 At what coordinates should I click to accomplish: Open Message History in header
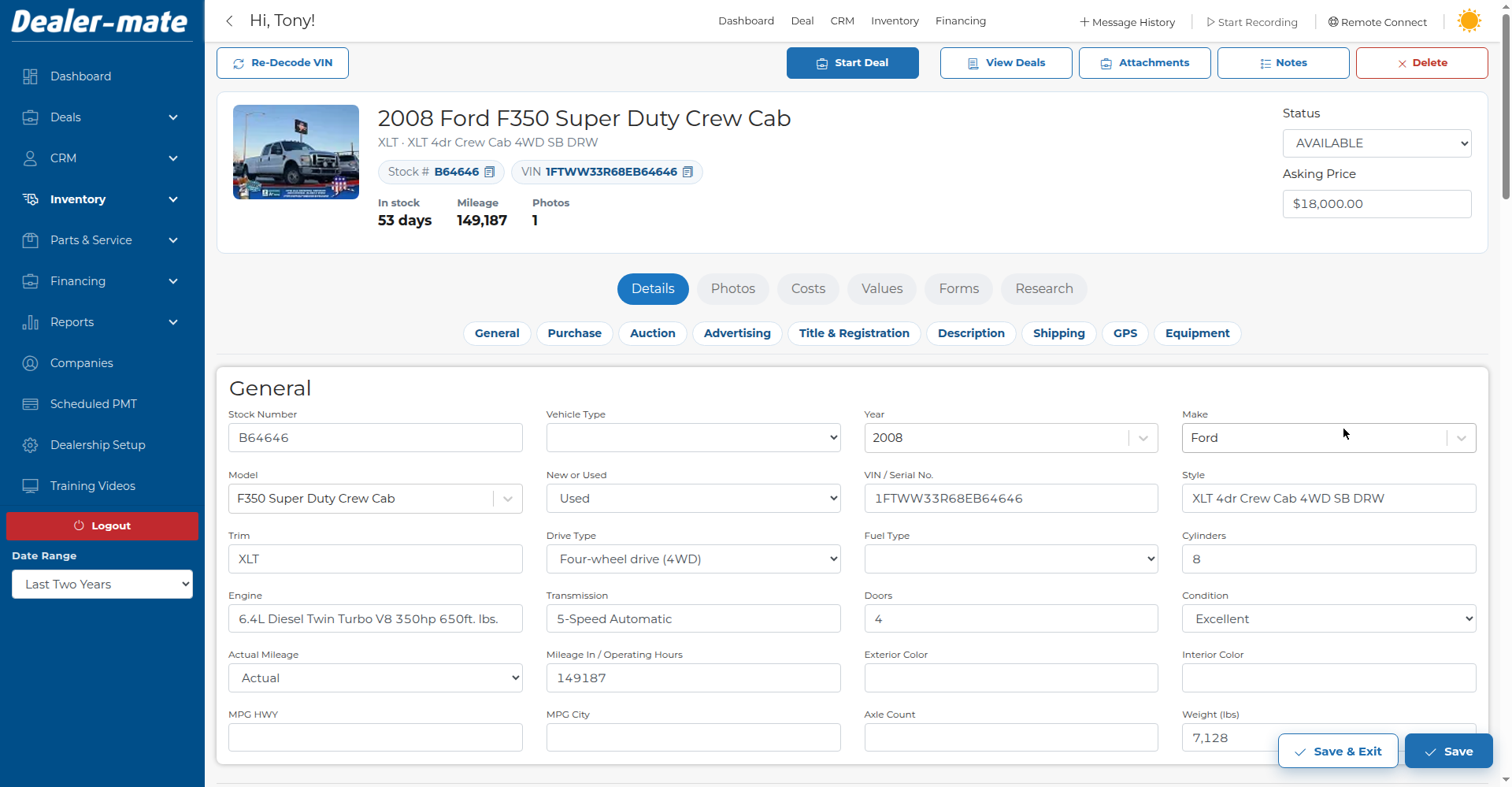point(1127,22)
